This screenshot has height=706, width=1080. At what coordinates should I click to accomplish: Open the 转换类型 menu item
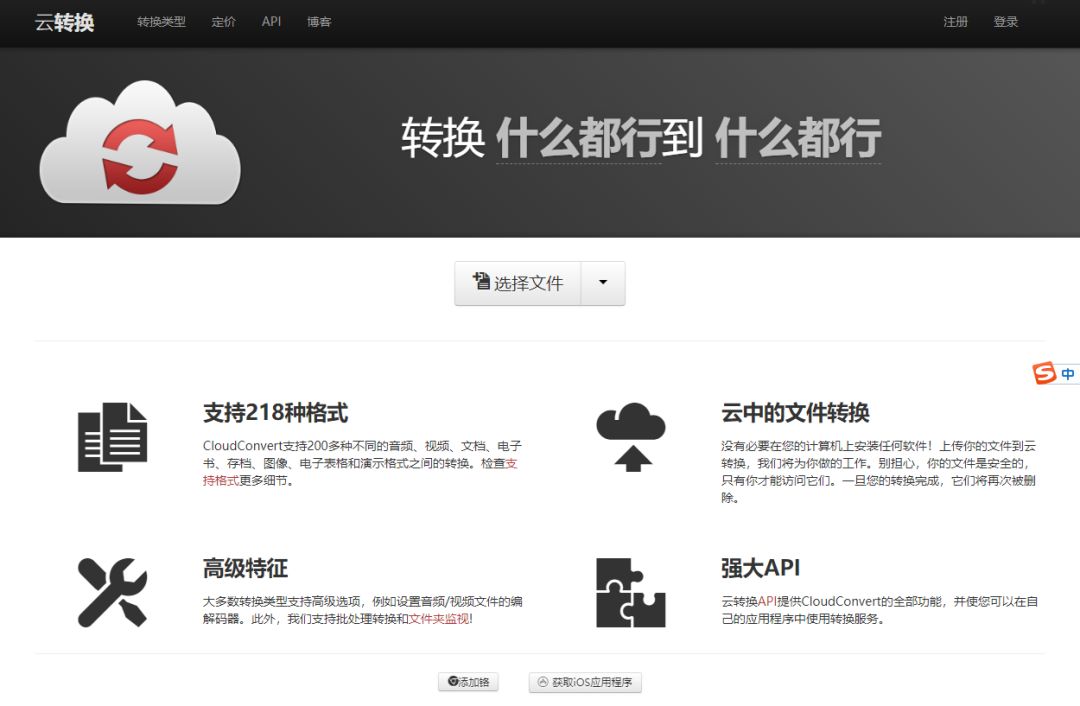(x=161, y=22)
